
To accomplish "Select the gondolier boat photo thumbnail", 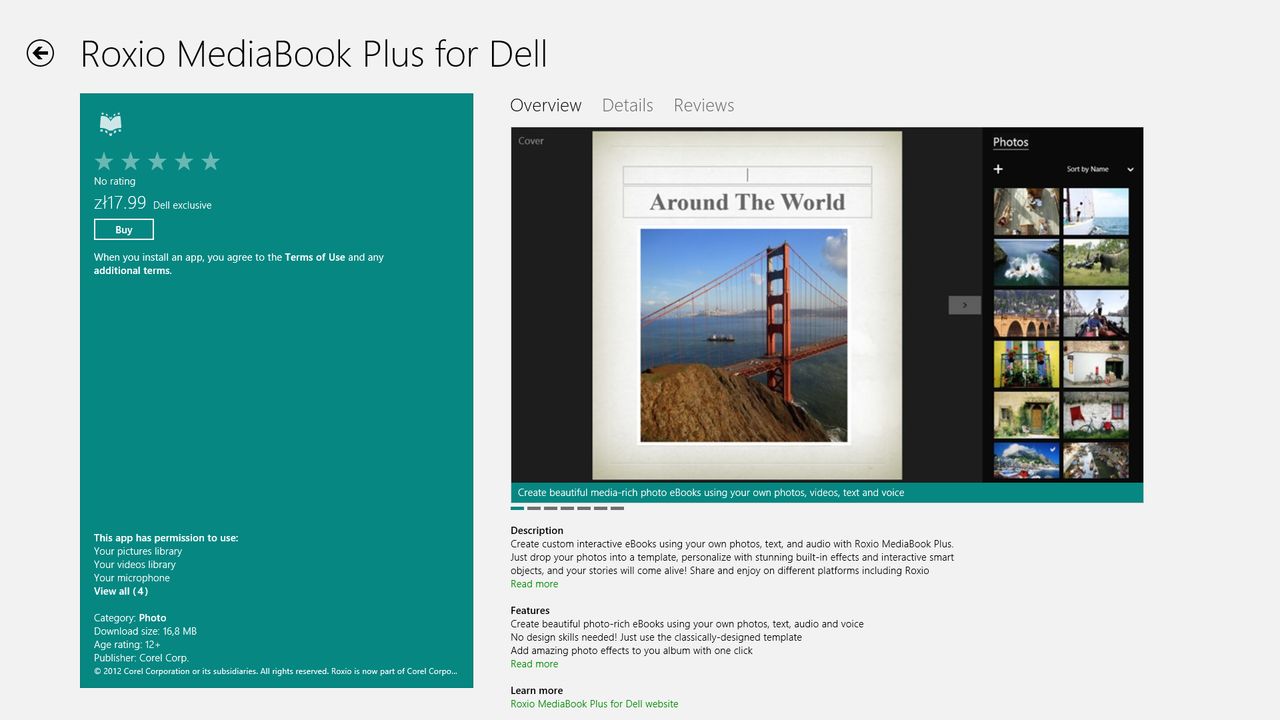I will (1096, 314).
